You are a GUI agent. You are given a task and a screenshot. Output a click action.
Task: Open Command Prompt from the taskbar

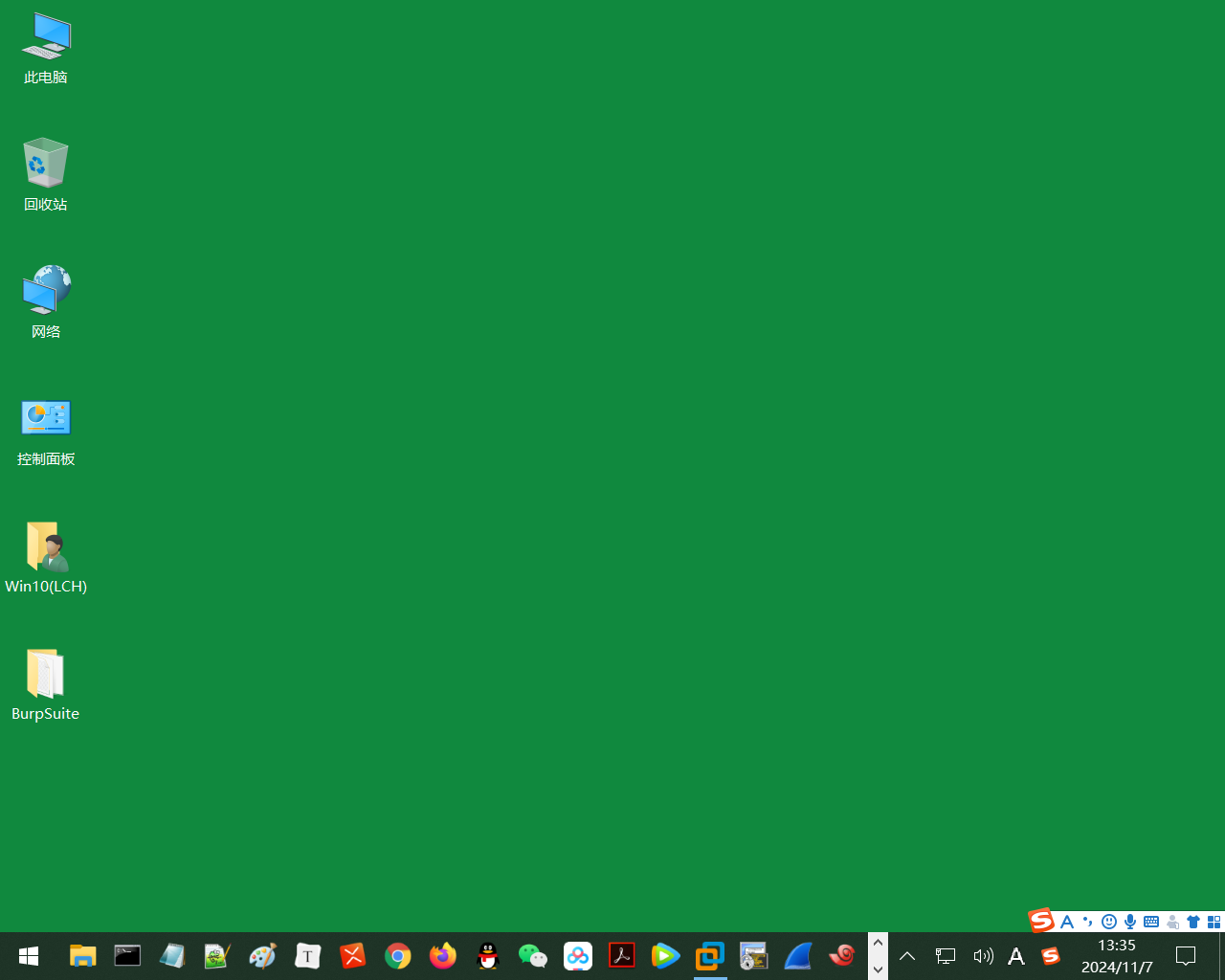(x=127, y=956)
